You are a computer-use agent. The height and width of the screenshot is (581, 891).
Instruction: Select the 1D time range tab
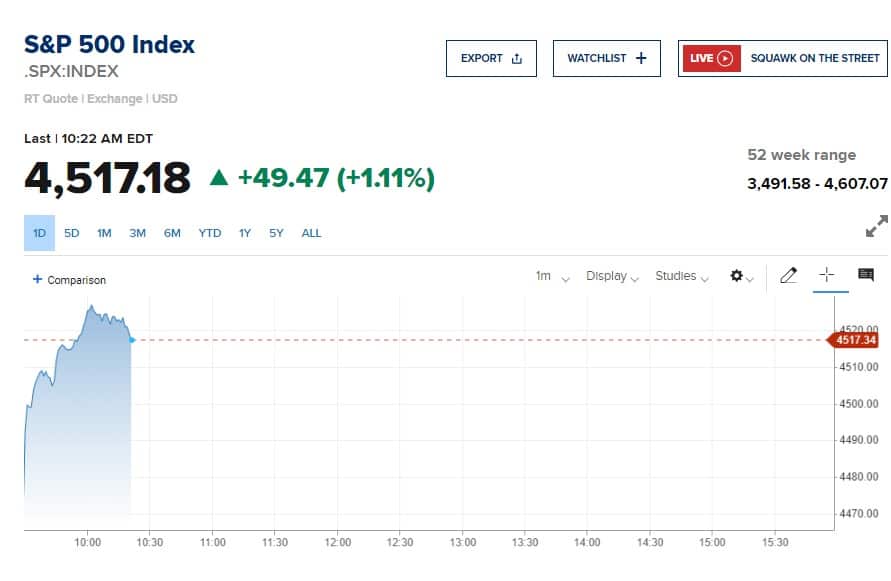click(x=39, y=233)
